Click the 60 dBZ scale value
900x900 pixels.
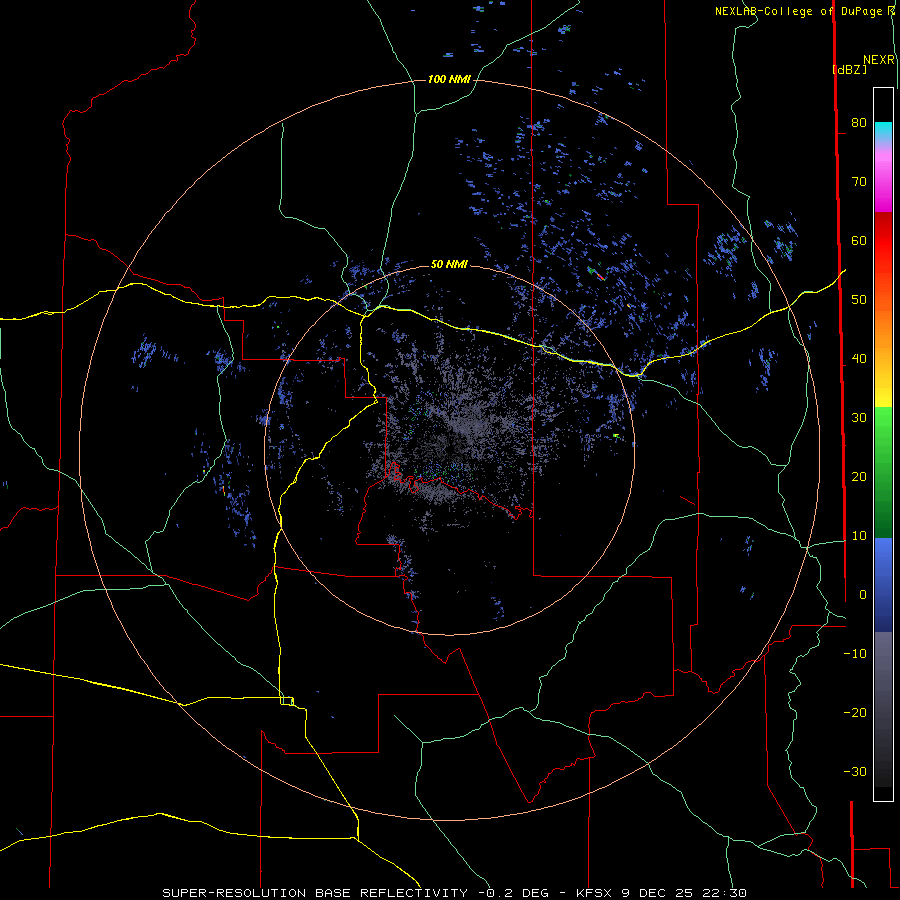(859, 240)
